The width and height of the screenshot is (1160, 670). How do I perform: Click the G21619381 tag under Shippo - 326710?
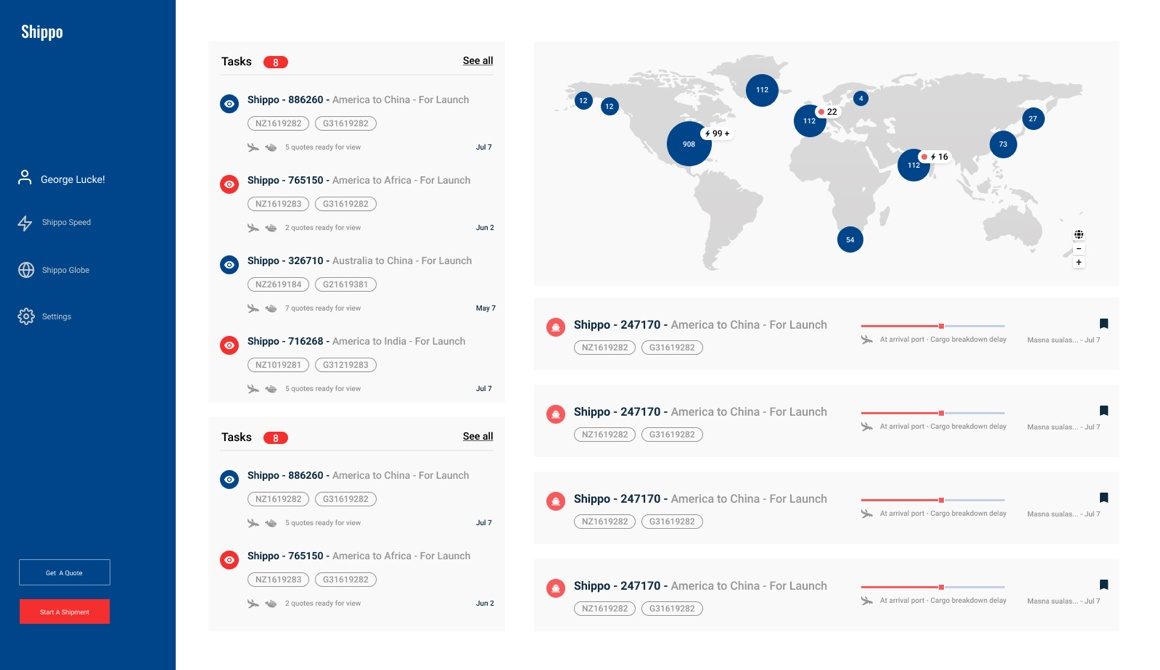(345, 284)
